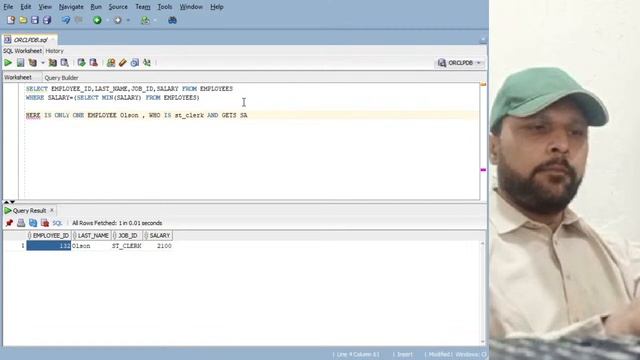
Task: Select the cell containing 132
Action: [49, 246]
